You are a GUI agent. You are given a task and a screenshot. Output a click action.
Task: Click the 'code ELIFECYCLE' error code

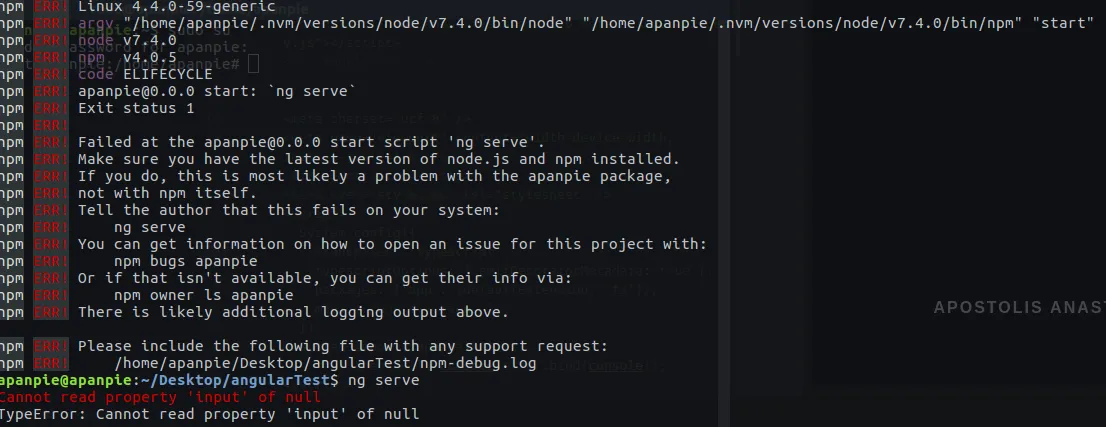click(x=145, y=74)
